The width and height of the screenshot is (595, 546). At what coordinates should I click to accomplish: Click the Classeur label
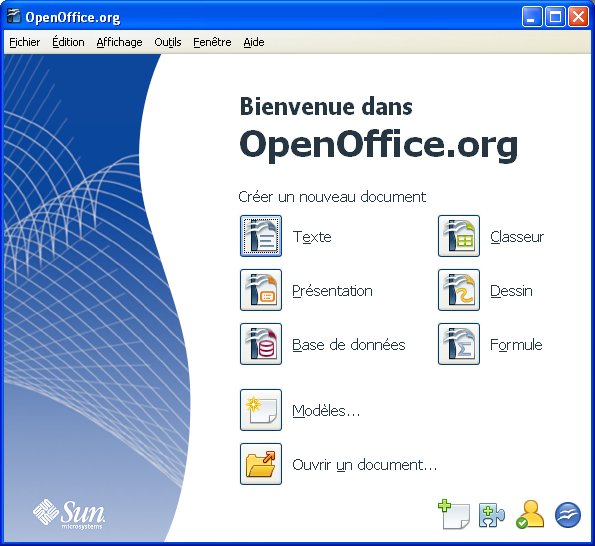click(x=517, y=237)
